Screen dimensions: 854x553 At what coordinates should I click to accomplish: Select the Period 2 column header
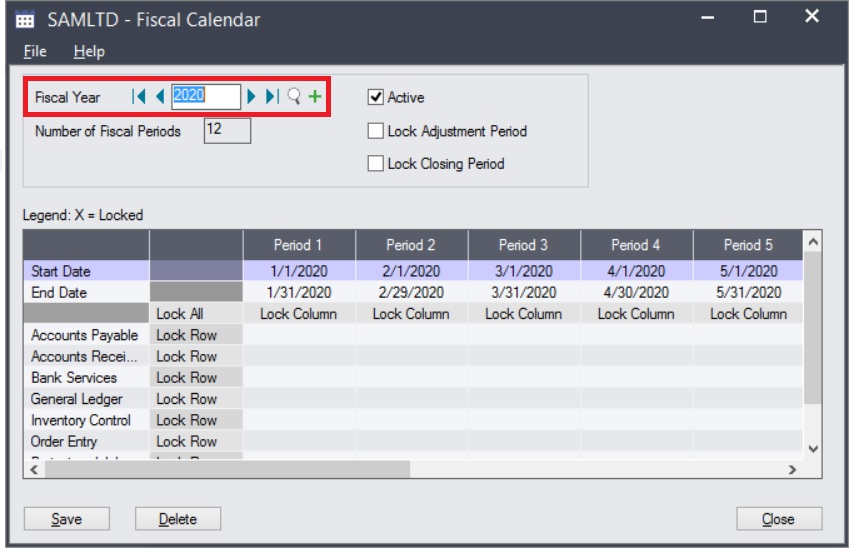coord(411,245)
